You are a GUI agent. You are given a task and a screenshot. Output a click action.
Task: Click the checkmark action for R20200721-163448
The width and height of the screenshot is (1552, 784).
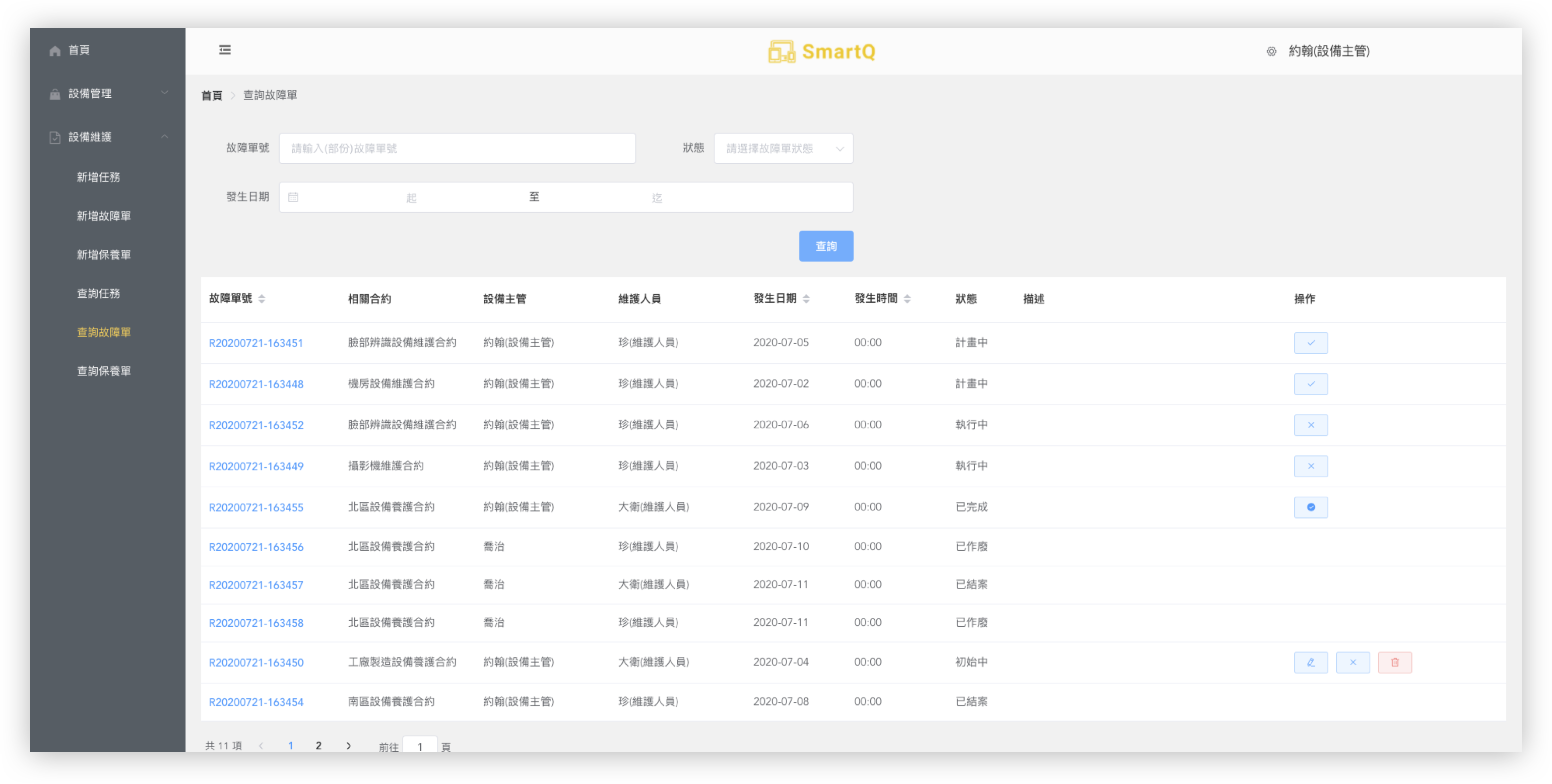(1311, 384)
